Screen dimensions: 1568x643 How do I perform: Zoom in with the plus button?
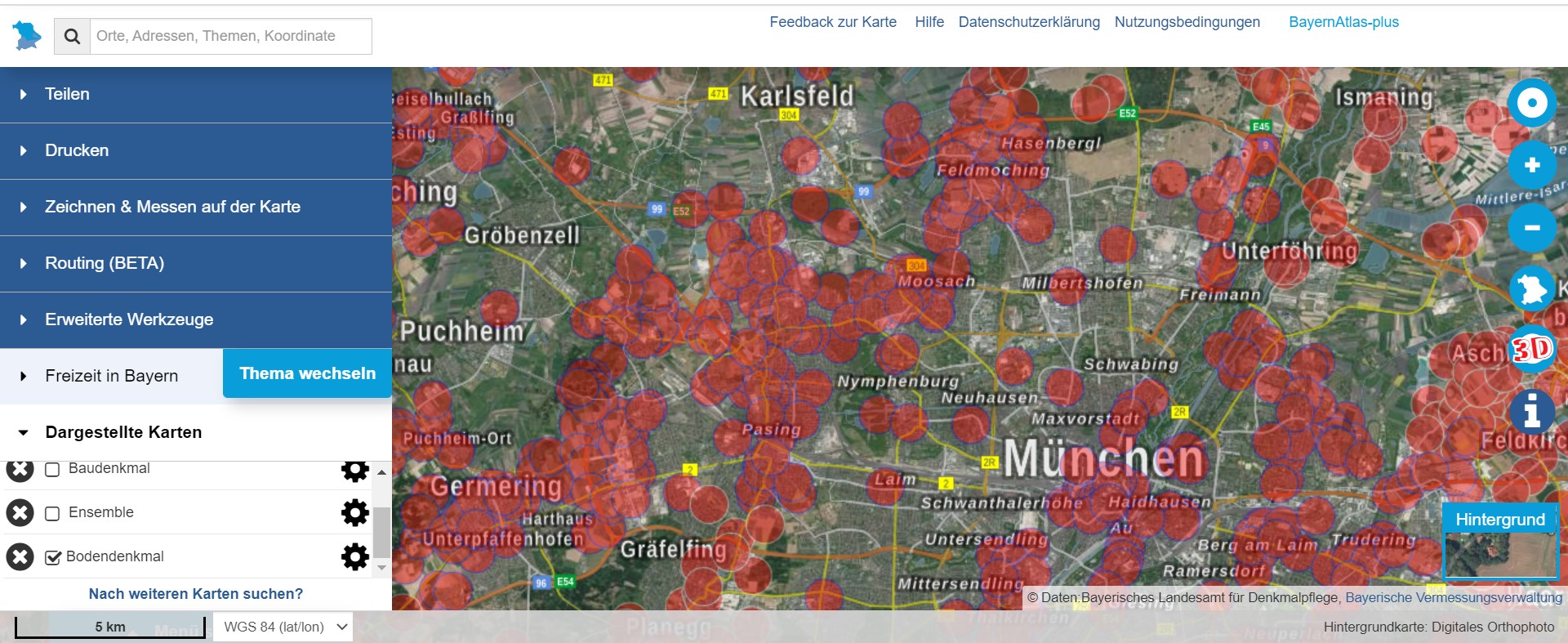point(1532,165)
